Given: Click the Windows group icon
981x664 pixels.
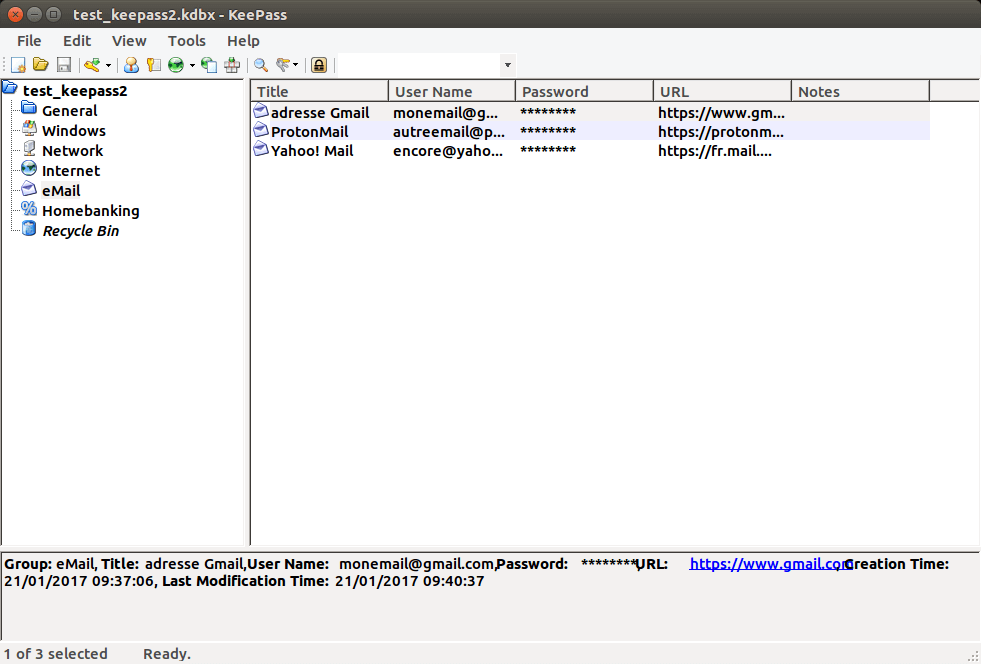Looking at the screenshot, I should (x=29, y=128).
